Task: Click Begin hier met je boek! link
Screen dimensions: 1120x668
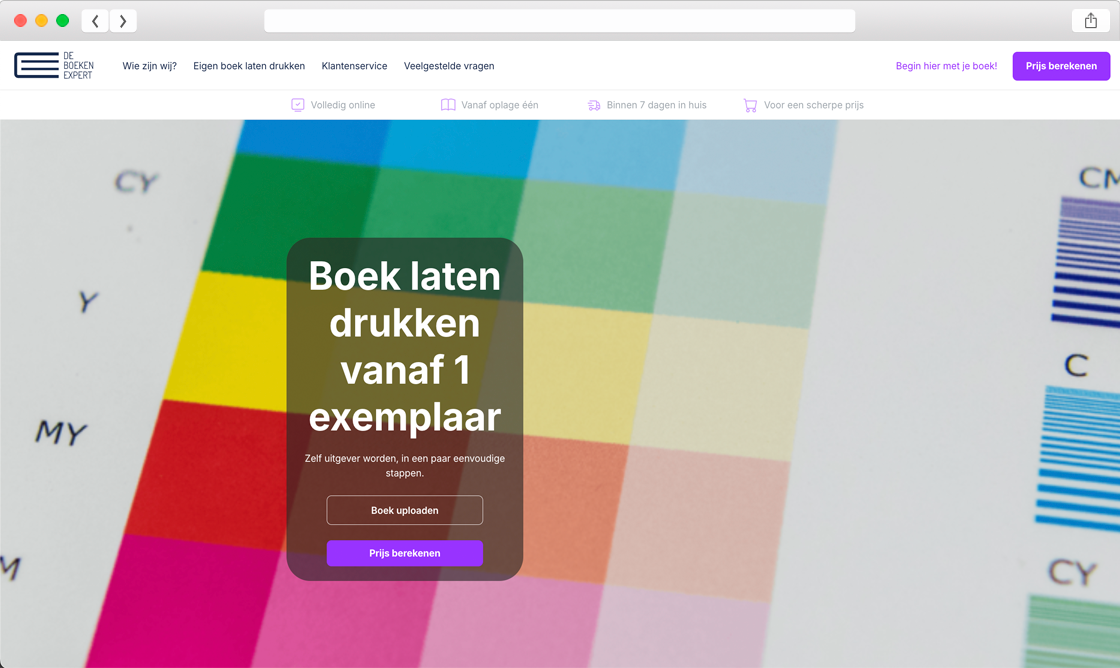Action: (946, 66)
